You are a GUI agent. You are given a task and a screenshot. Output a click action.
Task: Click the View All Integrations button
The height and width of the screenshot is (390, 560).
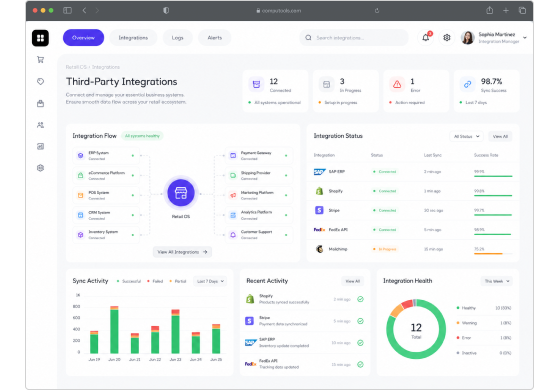pyautogui.click(x=182, y=252)
